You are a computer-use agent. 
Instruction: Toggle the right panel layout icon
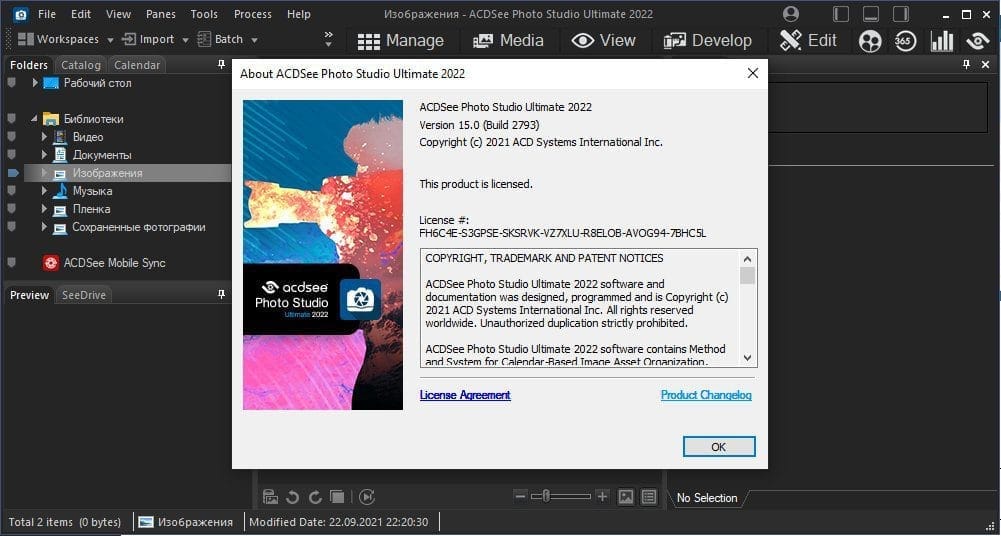pos(901,13)
